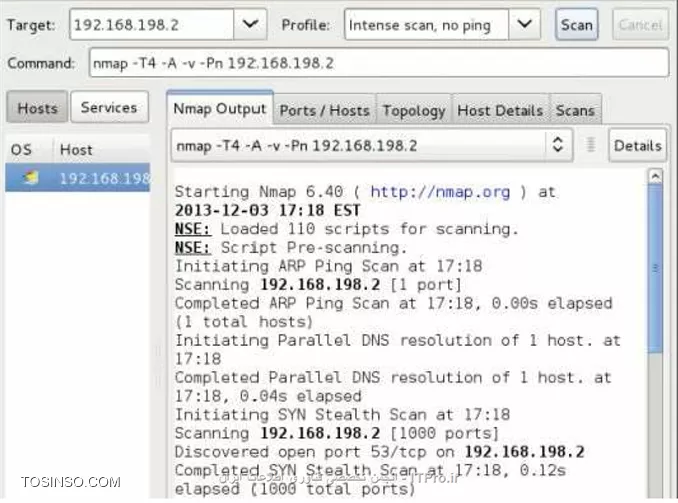This screenshot has height=503, width=678.
Task: Click the OS icon beside host 192.168.198
Action: (31, 177)
